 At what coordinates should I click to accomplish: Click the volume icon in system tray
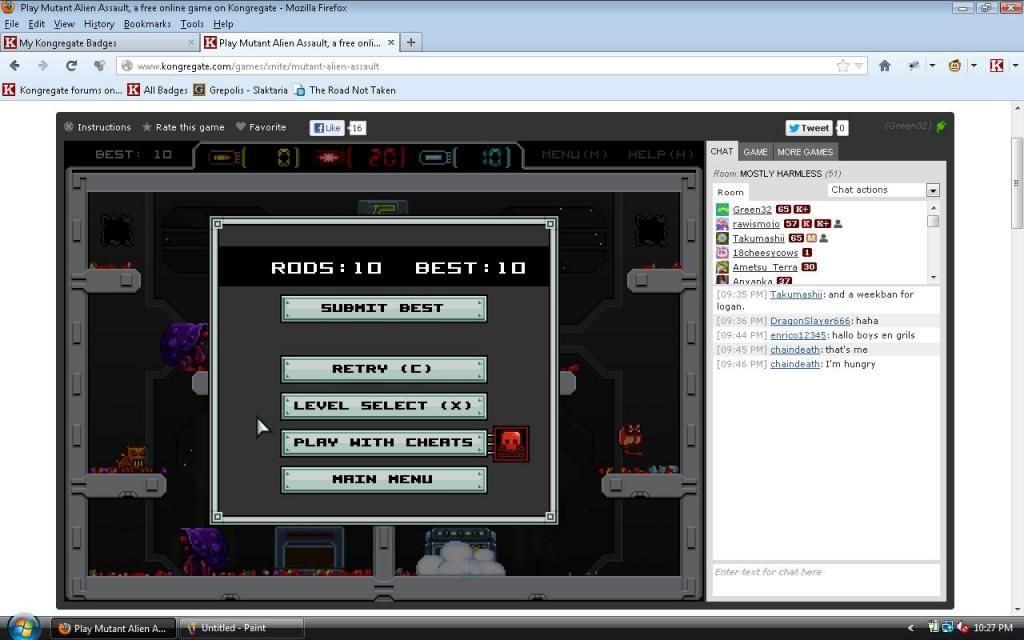click(x=963, y=628)
